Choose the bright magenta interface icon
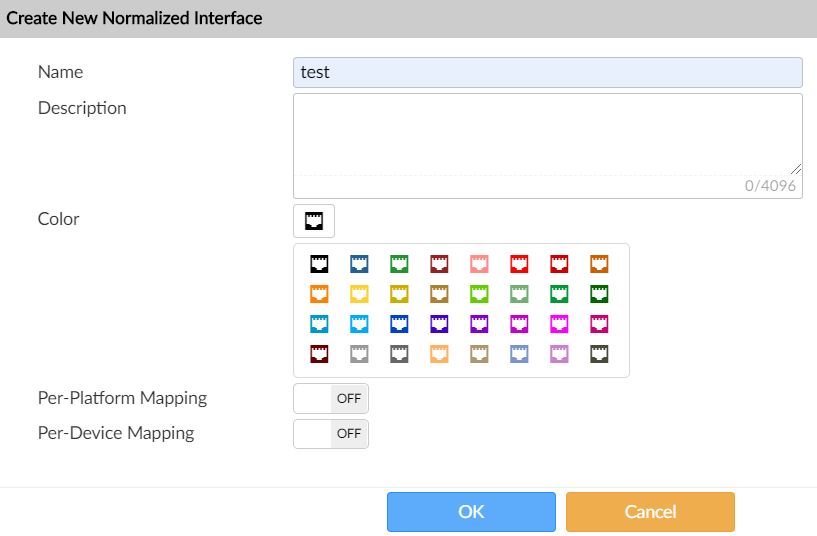 point(559,324)
